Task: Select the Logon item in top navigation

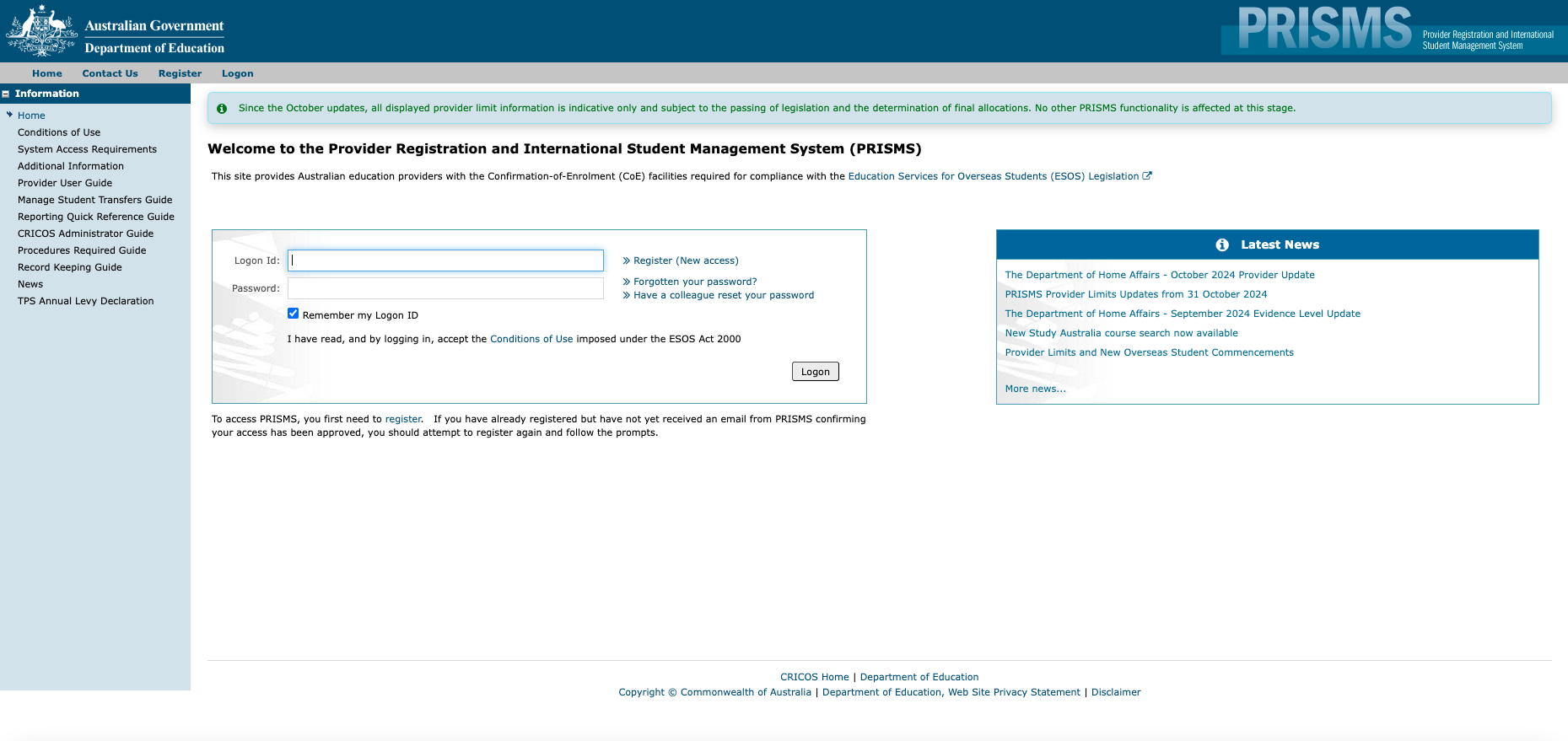Action: coord(237,73)
